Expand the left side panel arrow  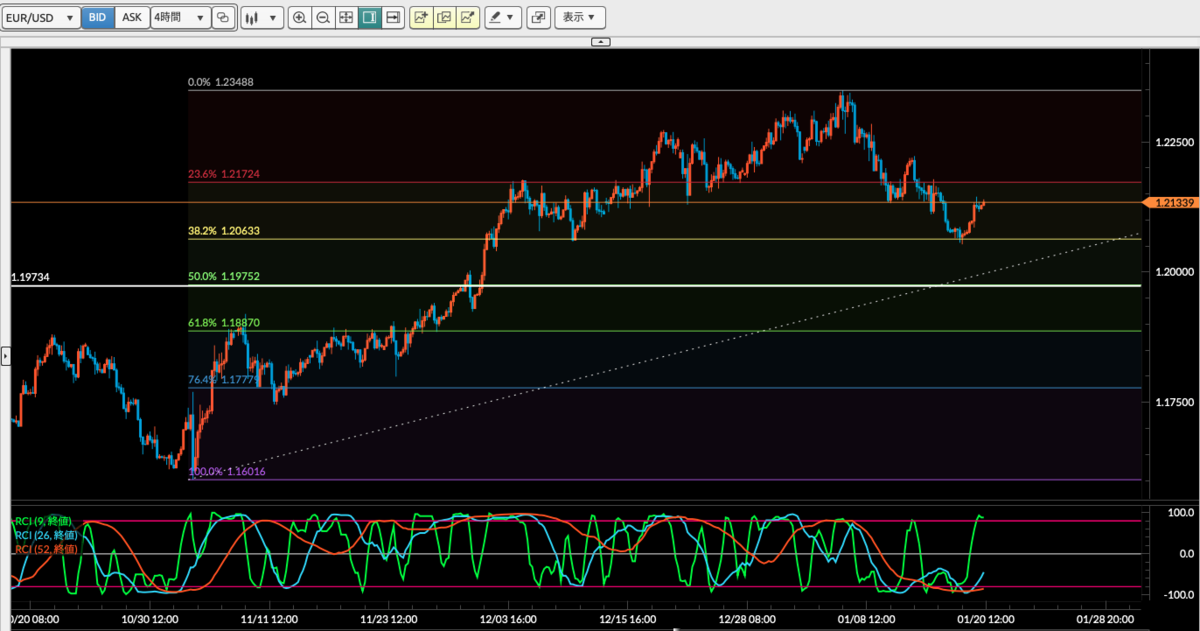(5, 355)
